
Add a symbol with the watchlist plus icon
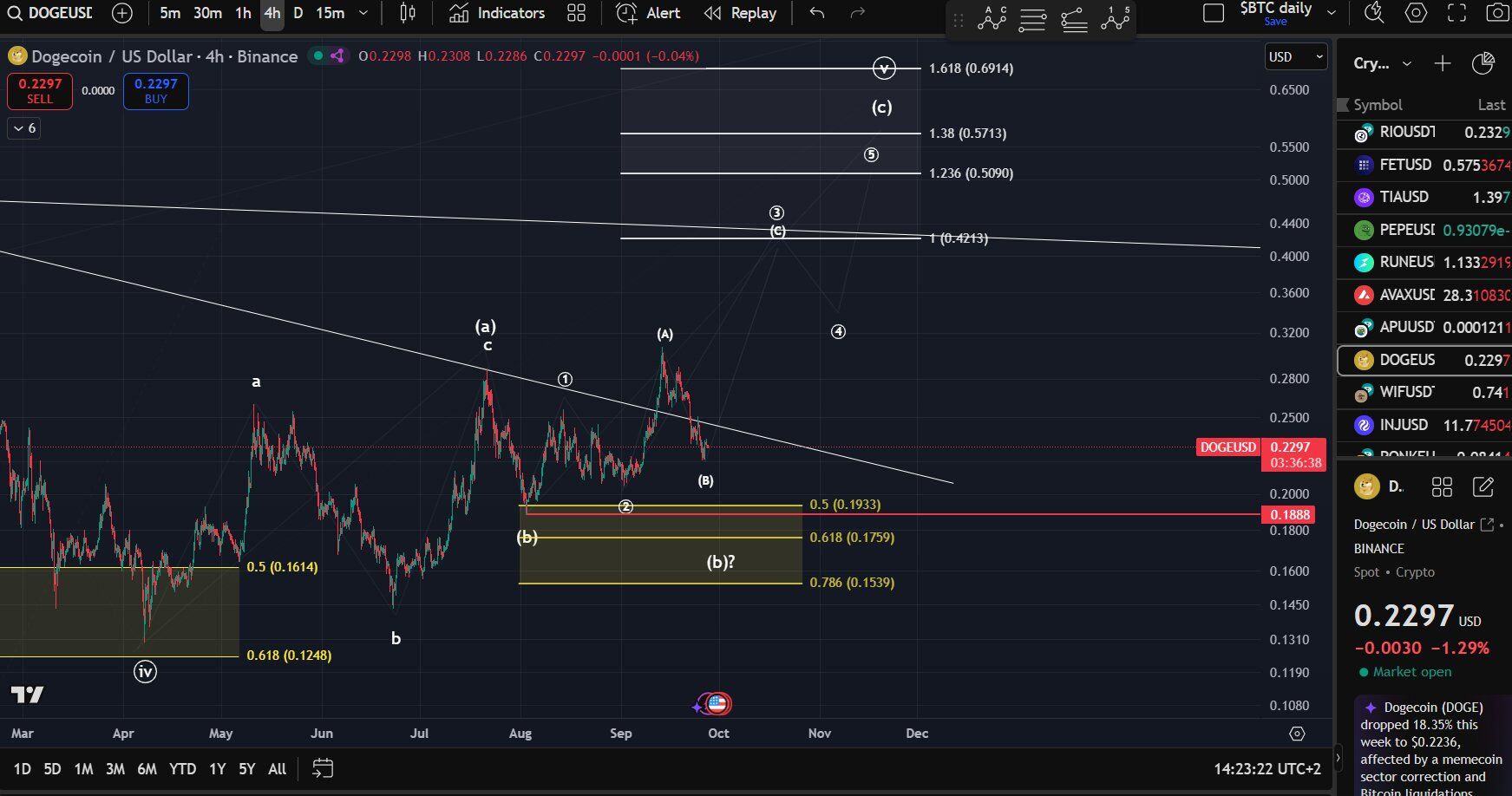[1443, 62]
